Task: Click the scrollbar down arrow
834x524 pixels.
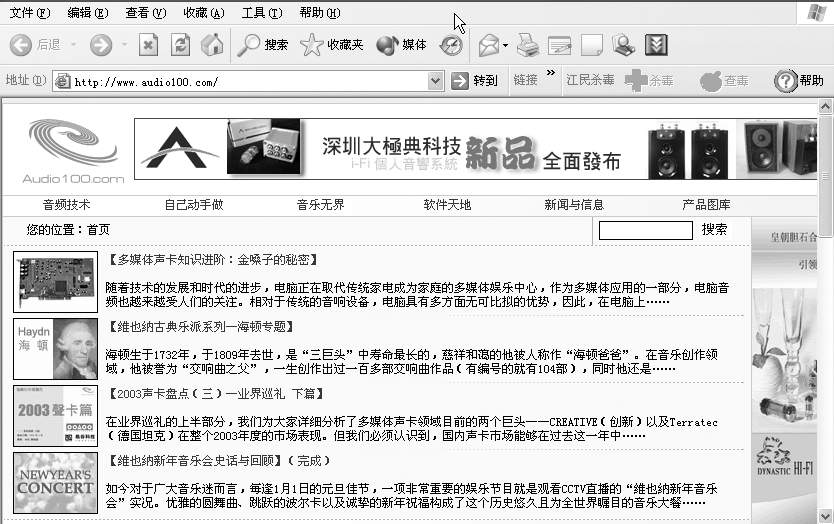Action: click(x=825, y=516)
